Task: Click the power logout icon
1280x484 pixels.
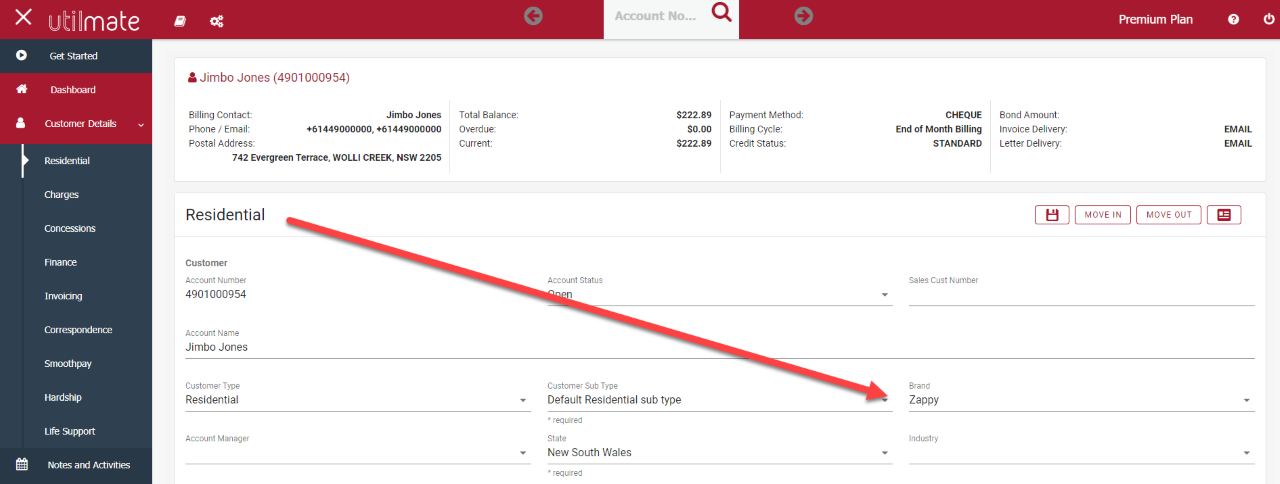Action: [1269, 20]
